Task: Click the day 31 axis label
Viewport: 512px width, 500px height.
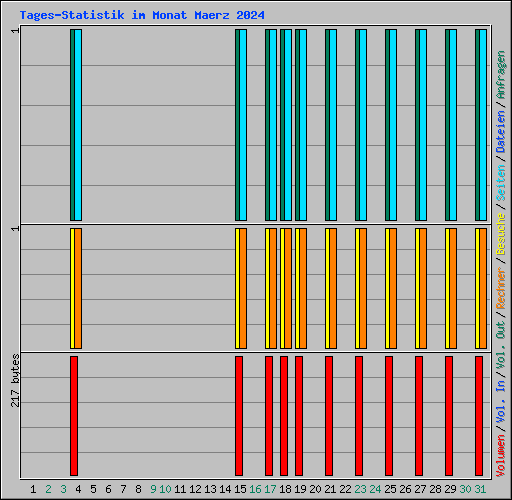Action: pyautogui.click(x=480, y=489)
